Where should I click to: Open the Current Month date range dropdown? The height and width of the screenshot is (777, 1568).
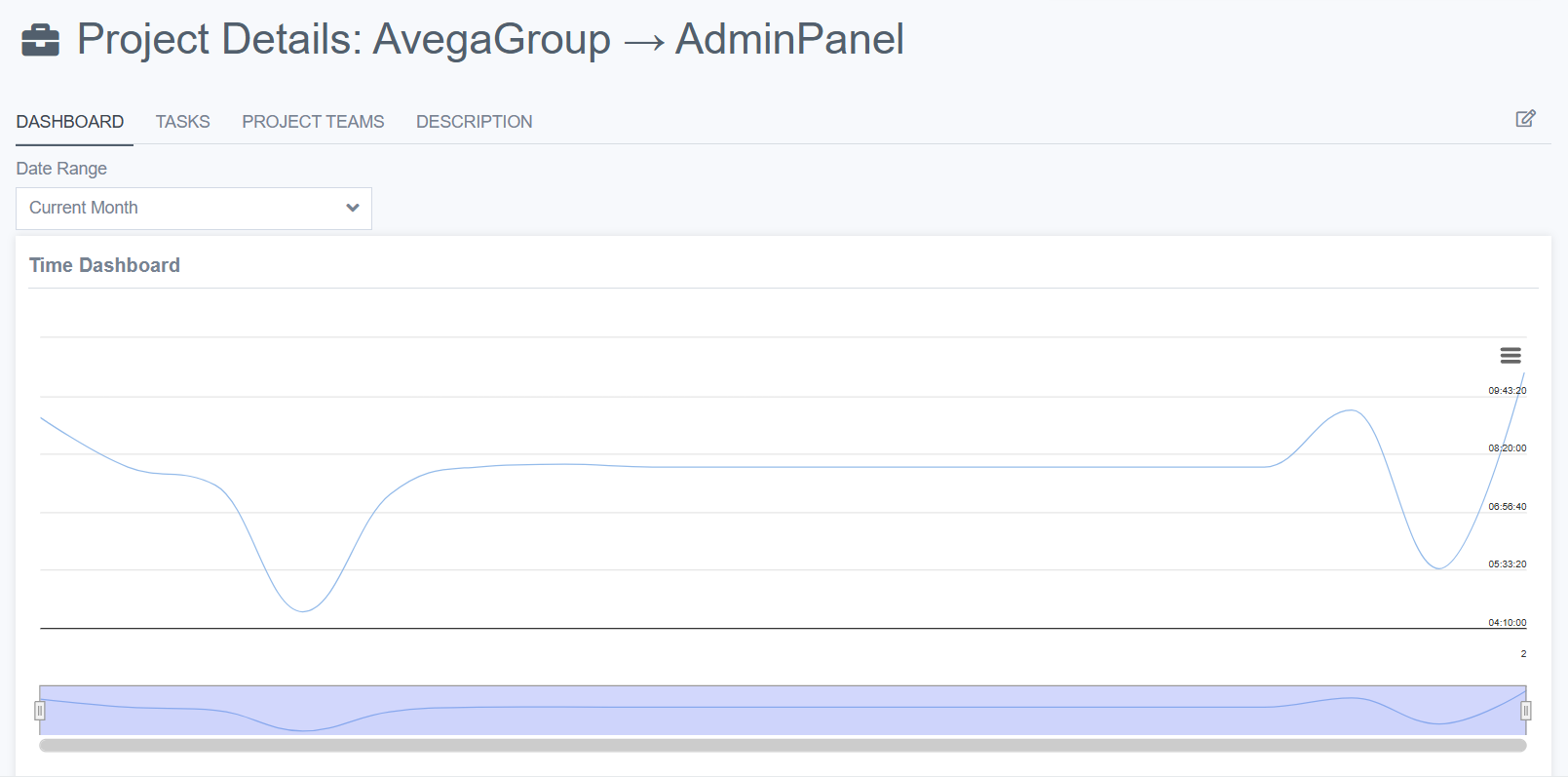click(193, 209)
